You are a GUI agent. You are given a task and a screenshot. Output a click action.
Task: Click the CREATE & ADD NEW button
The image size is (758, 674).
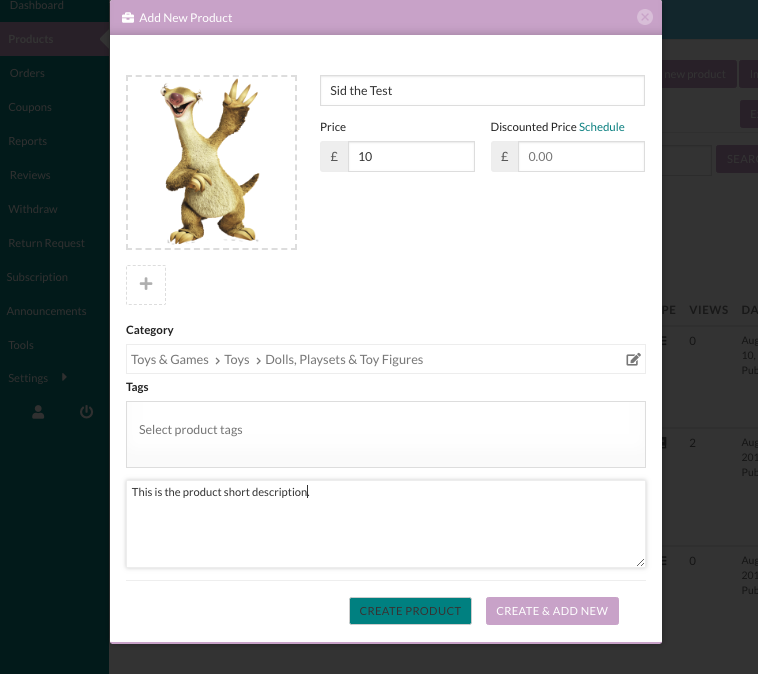pos(552,611)
